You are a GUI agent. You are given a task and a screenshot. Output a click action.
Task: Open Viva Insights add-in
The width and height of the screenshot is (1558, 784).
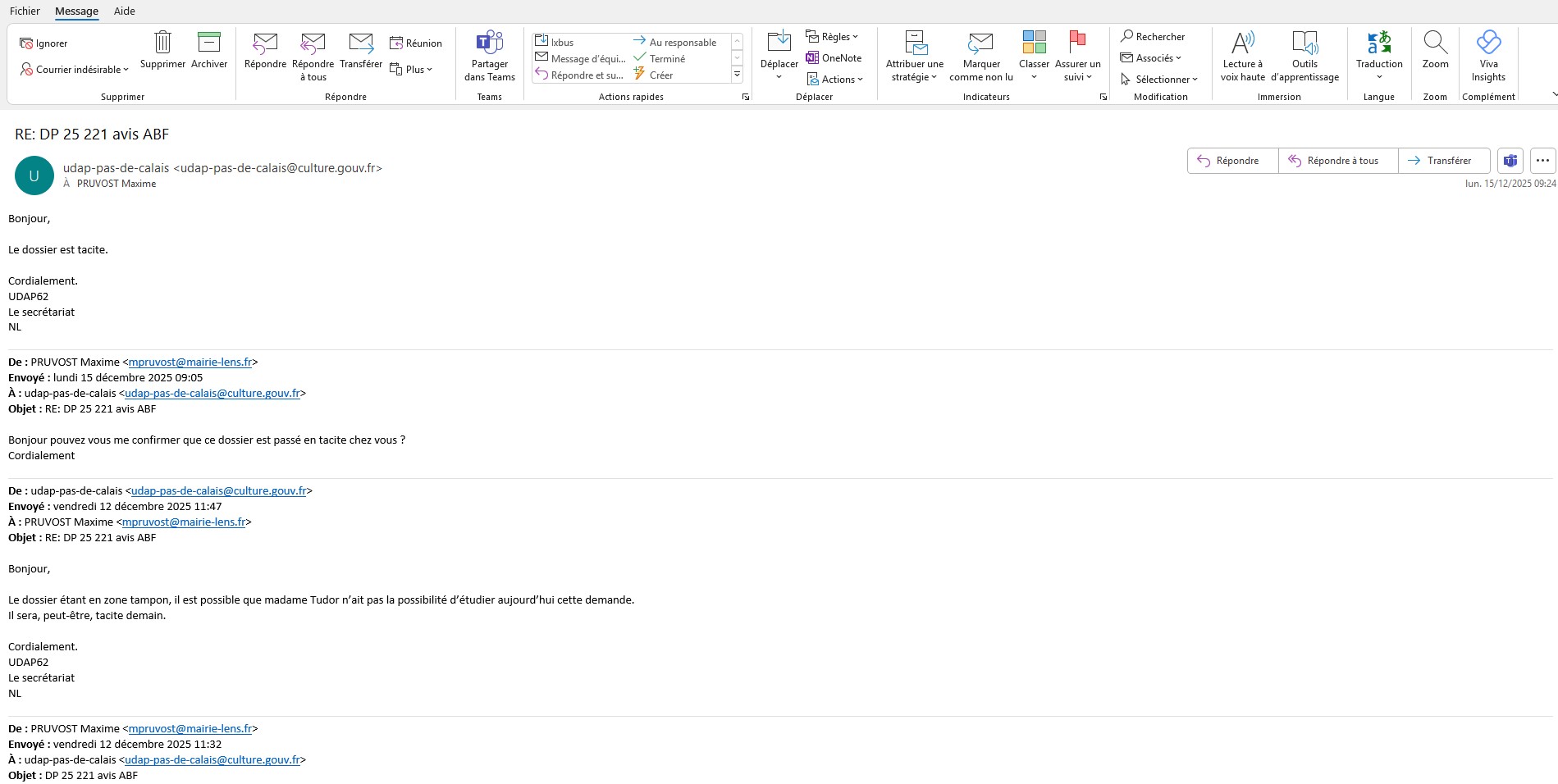[1488, 43]
